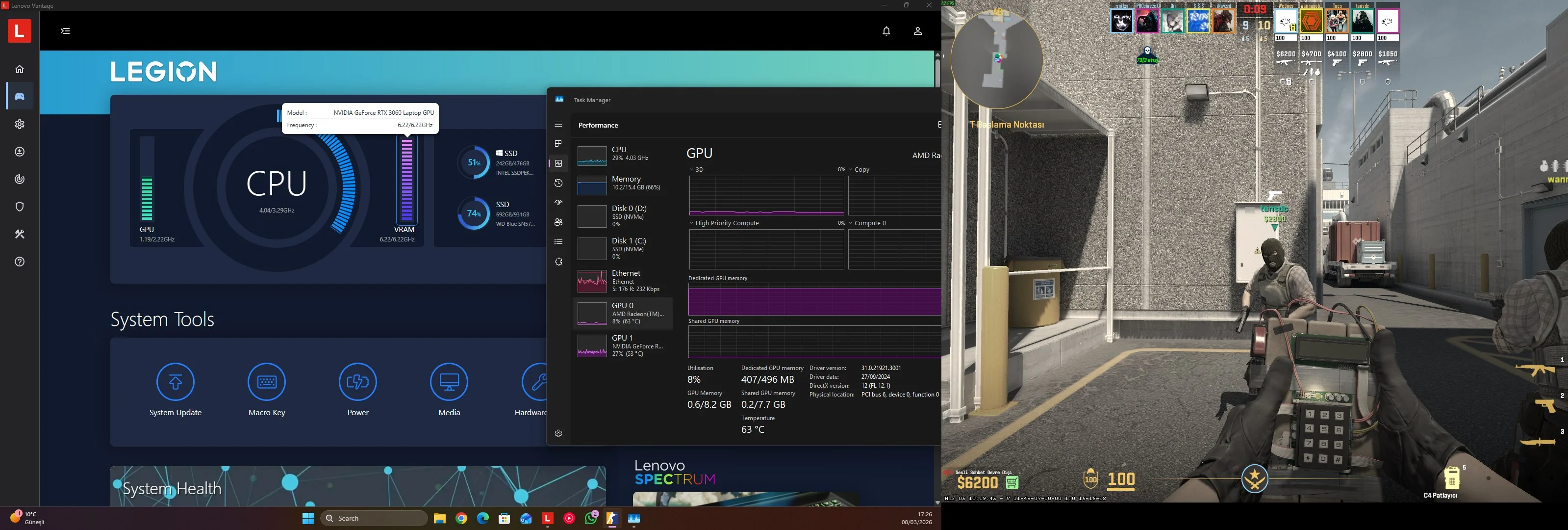Open Task Manager settings gear
The image size is (1568, 530).
tap(558, 433)
